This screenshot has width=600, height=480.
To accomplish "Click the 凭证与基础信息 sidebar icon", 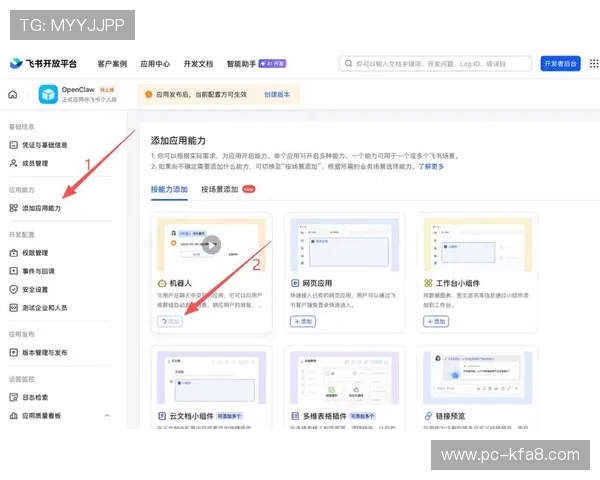I will pyautogui.click(x=13, y=145).
